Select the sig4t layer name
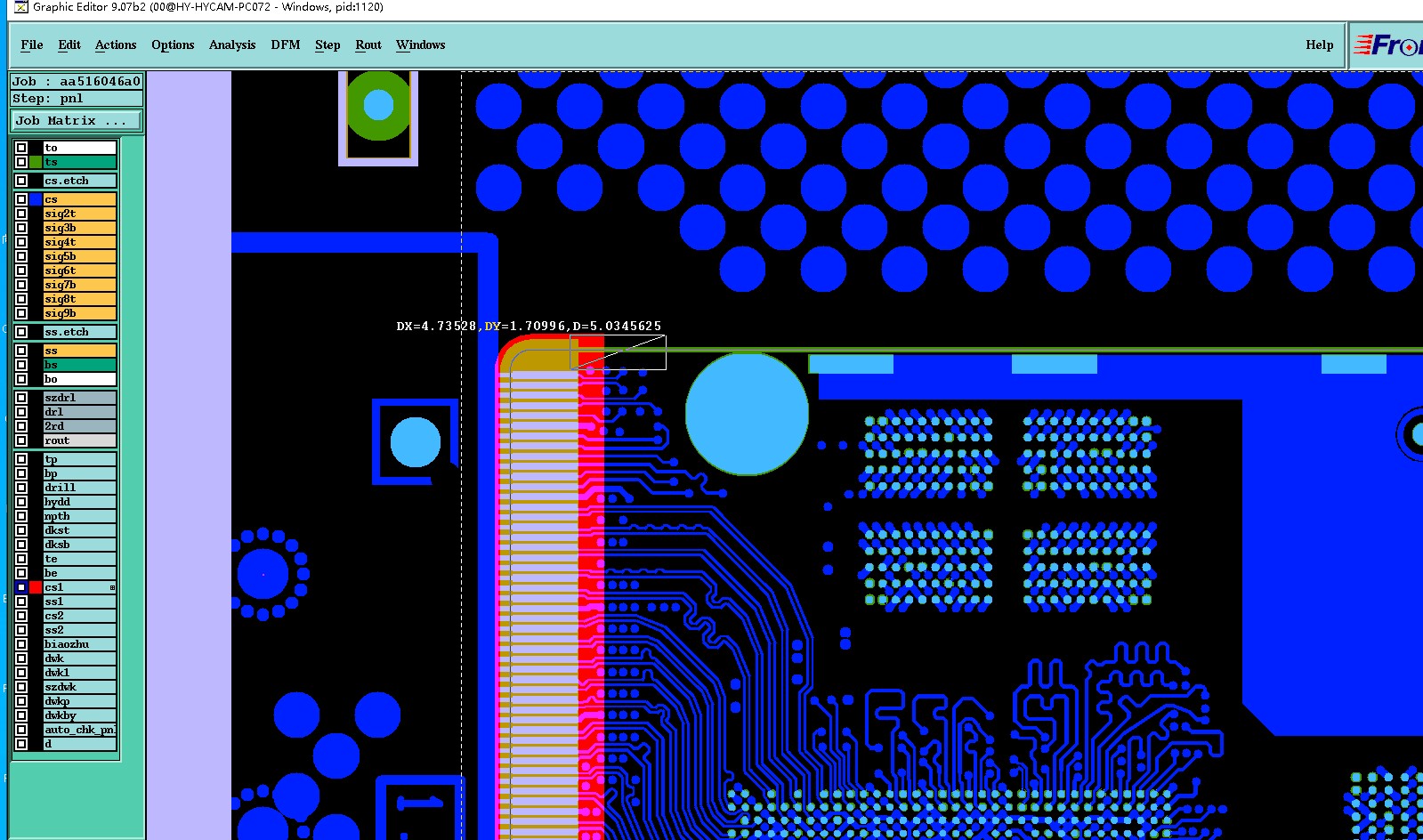Screen dimensions: 1423x840 coord(80,242)
